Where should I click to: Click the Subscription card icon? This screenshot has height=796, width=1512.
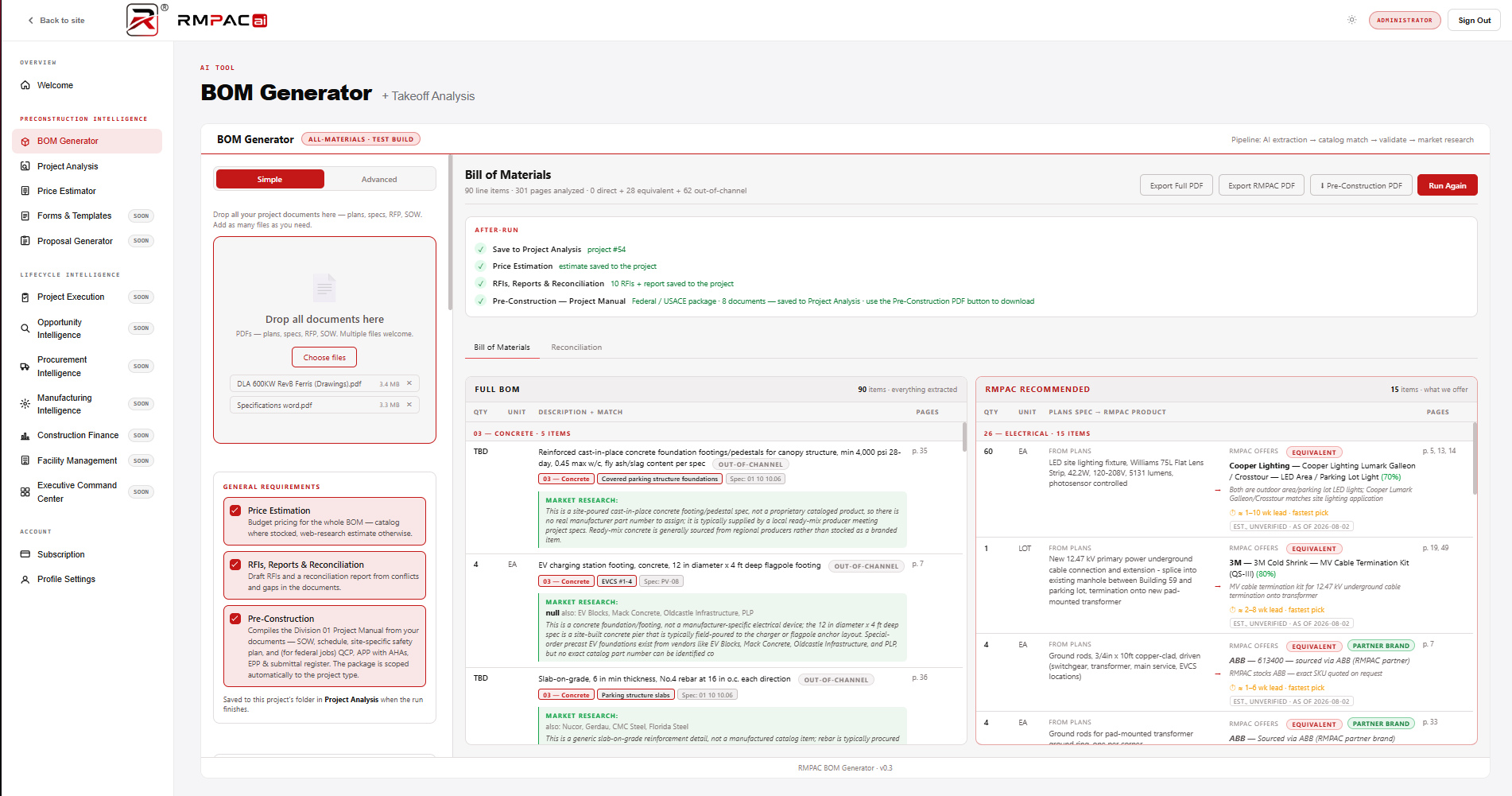pos(25,554)
